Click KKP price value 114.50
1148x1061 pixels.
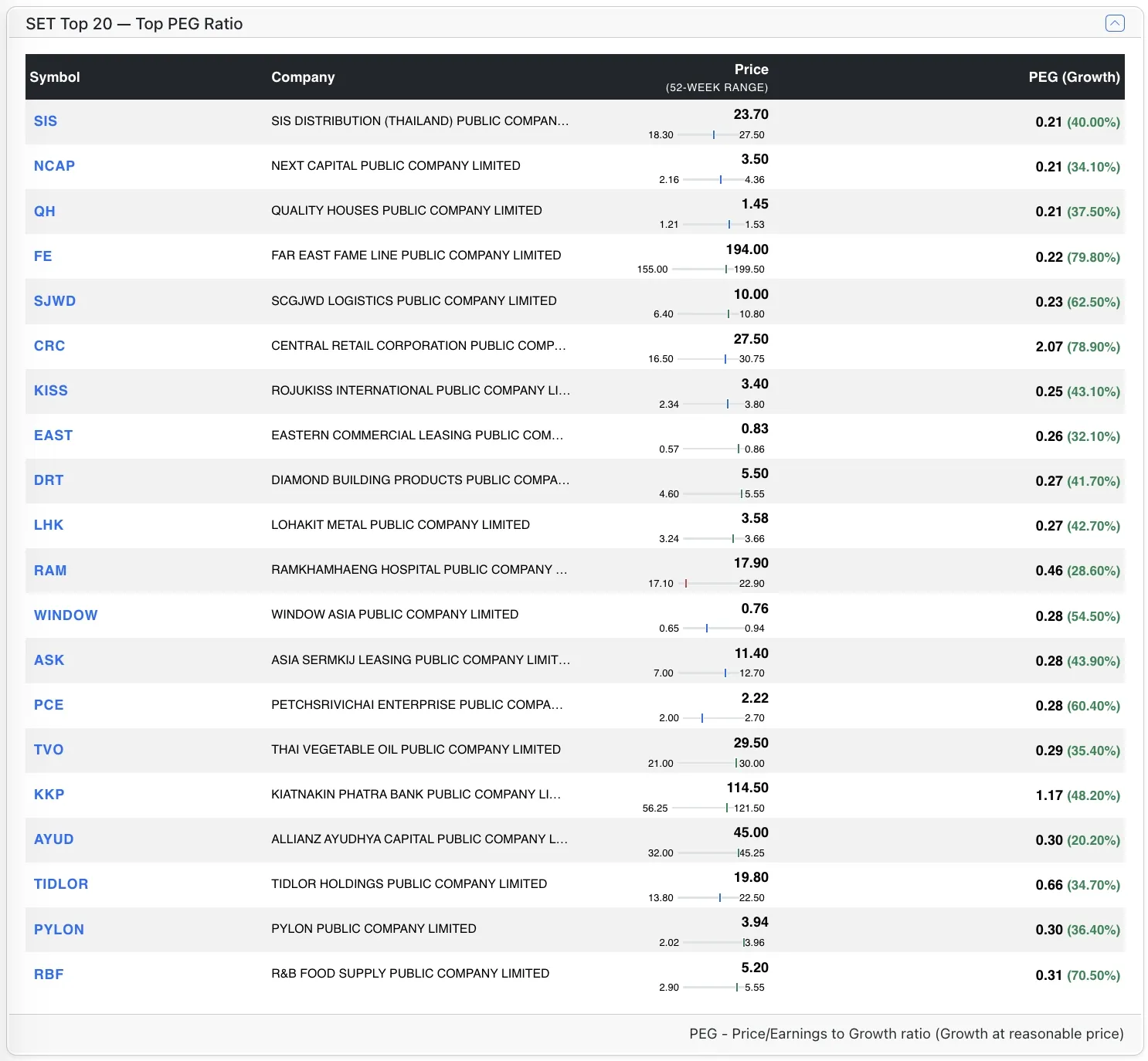747,788
